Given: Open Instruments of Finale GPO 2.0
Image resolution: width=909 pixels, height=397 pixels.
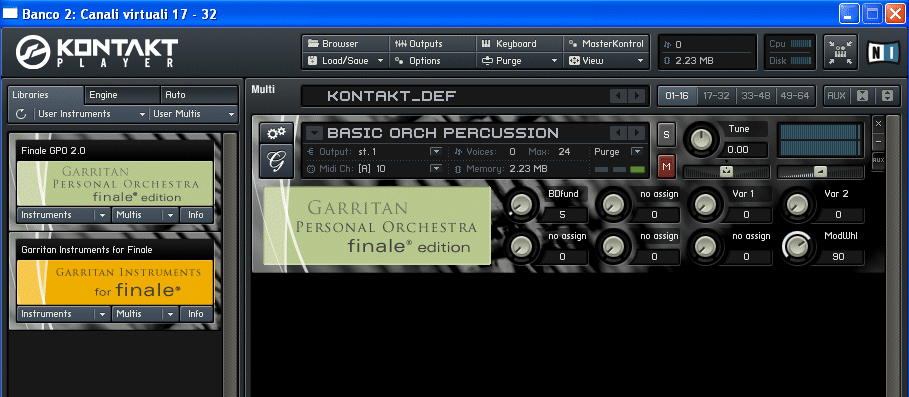Looking at the screenshot, I should (63, 215).
